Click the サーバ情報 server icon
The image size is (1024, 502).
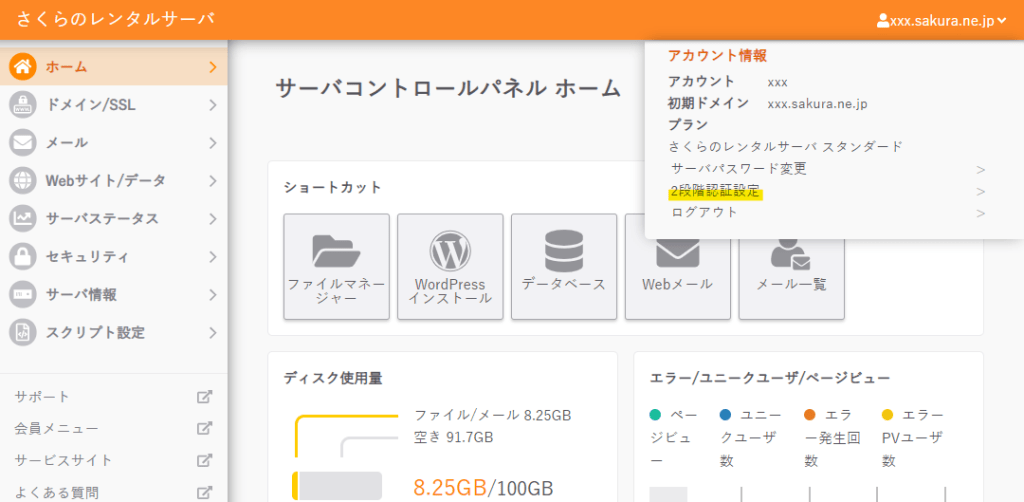(x=23, y=294)
